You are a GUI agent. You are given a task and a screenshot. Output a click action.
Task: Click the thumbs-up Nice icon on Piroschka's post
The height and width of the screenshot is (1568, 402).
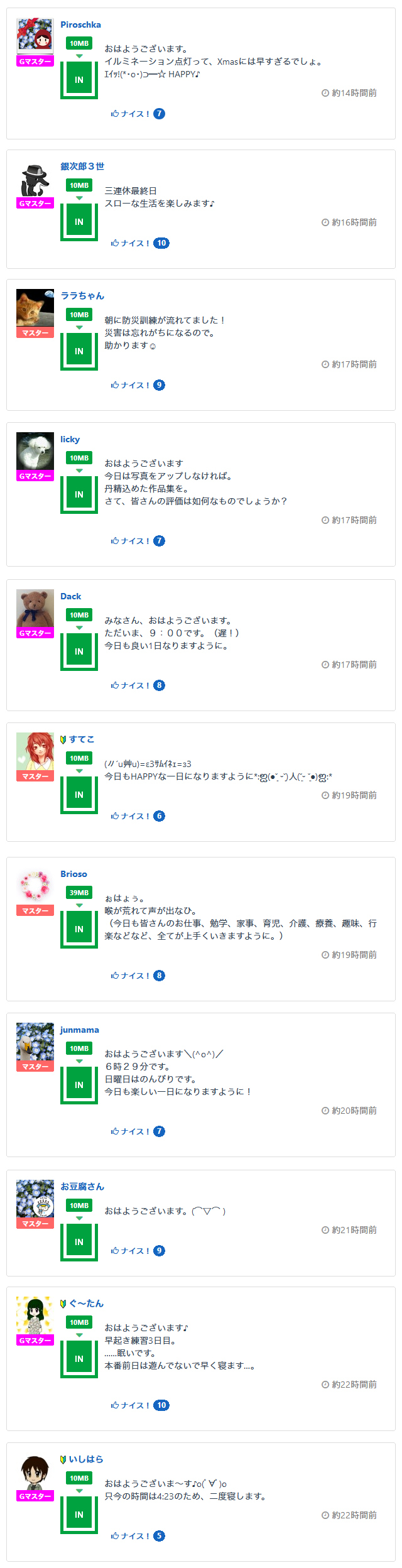tap(115, 114)
